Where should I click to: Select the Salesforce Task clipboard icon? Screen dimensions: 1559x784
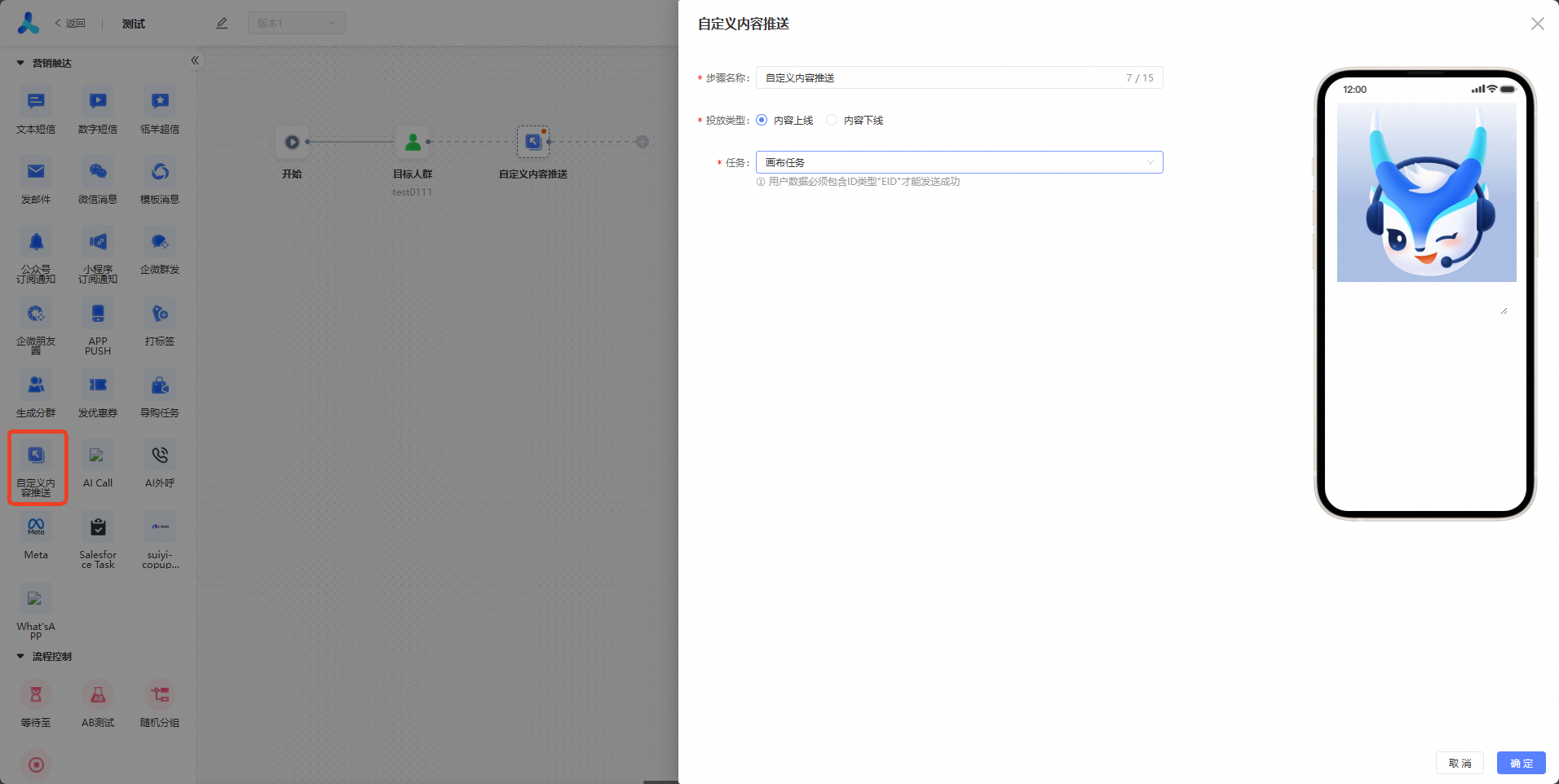tap(98, 526)
